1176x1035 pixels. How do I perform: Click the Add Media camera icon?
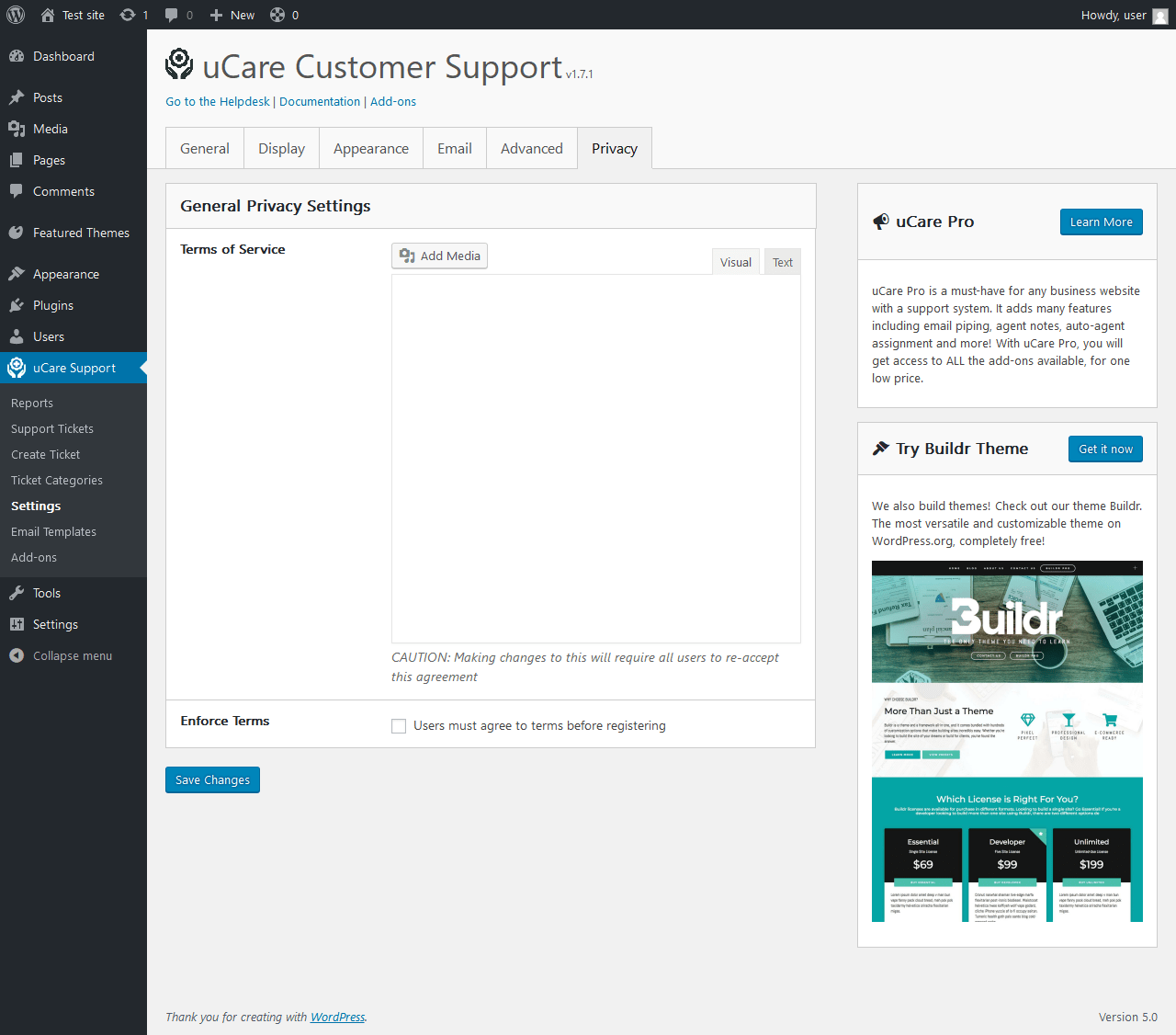408,256
